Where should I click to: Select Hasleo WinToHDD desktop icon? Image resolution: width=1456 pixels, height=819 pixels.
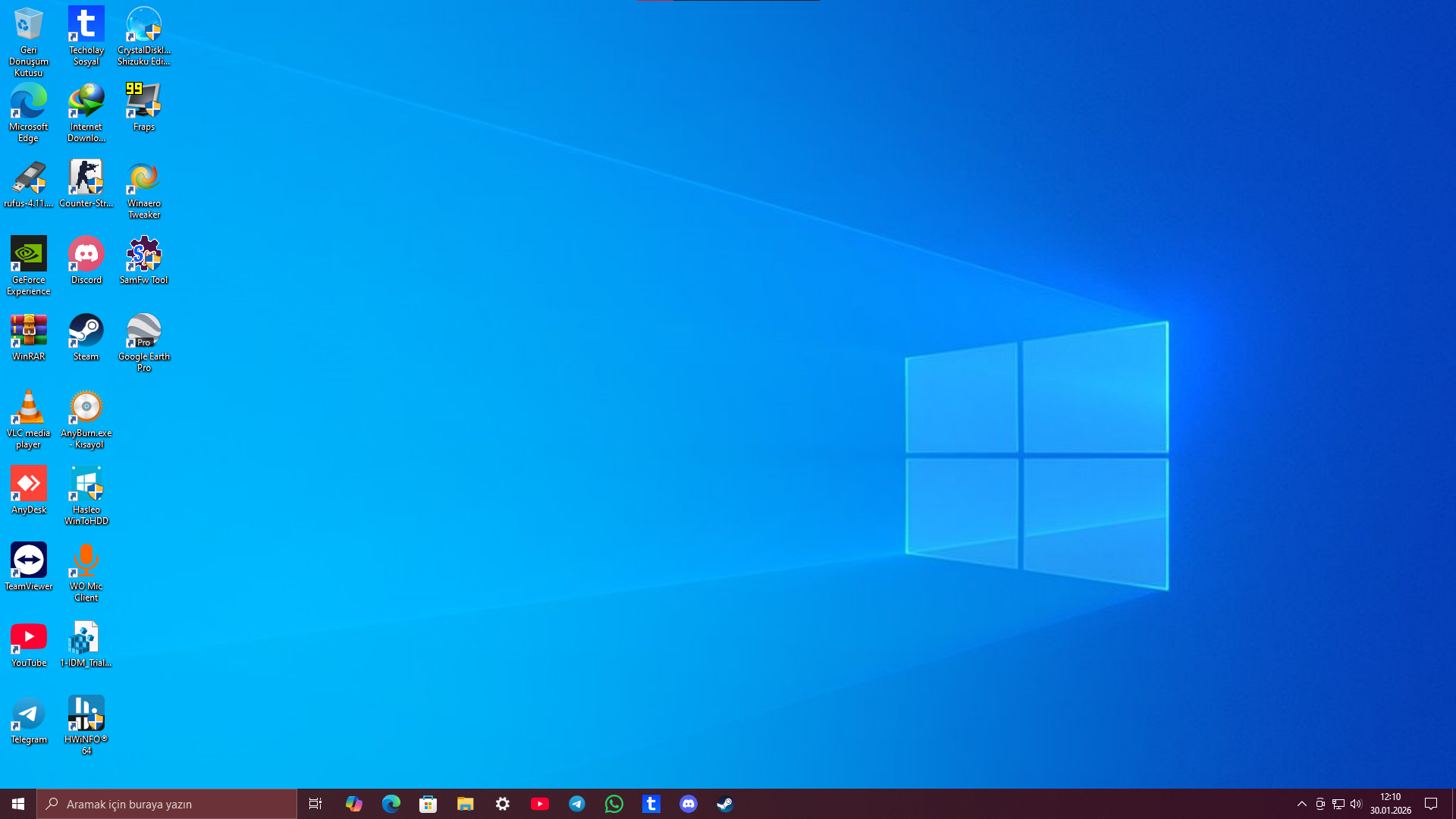86,496
